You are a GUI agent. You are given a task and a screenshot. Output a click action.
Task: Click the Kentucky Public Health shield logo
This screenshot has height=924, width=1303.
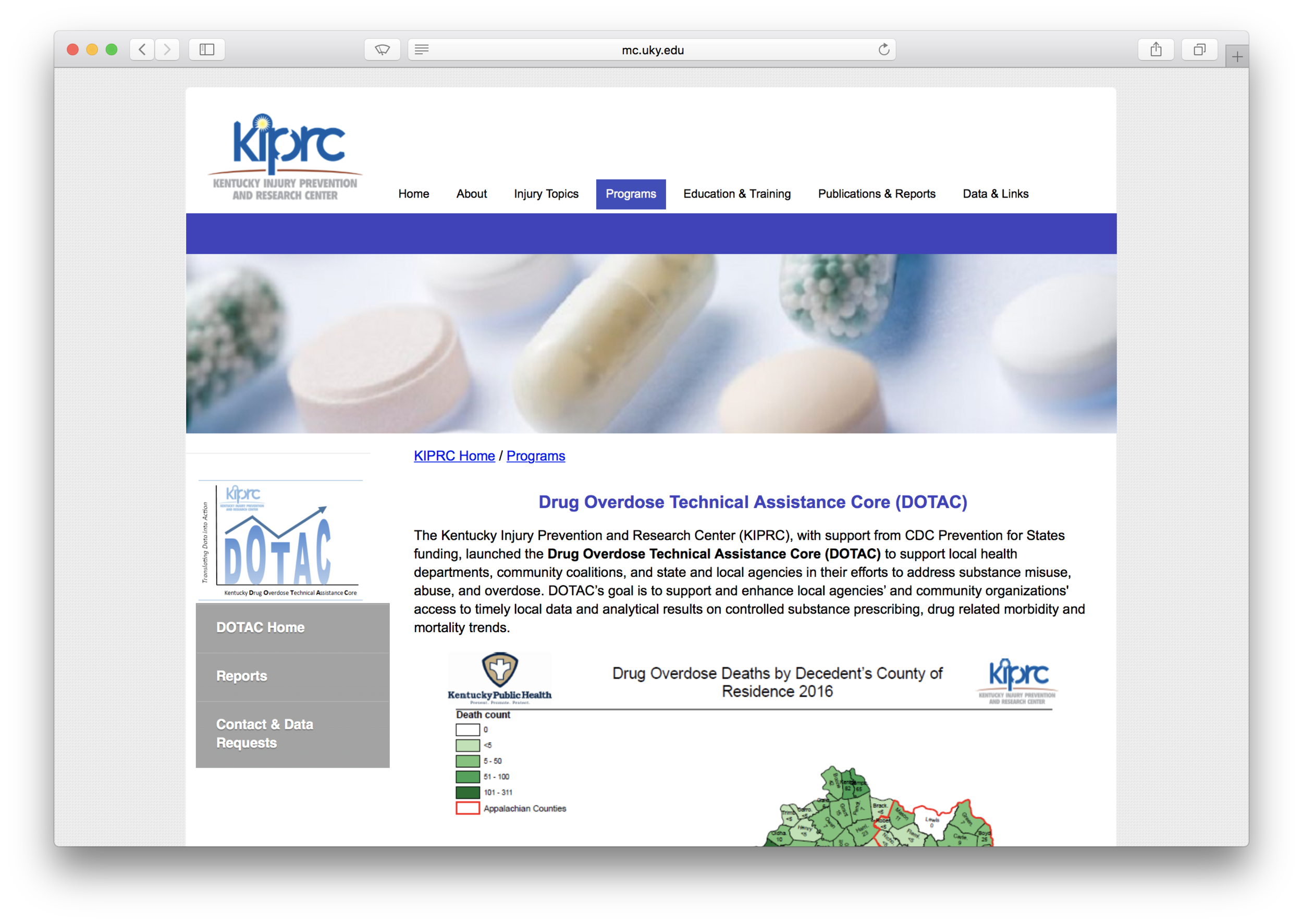[x=500, y=678]
